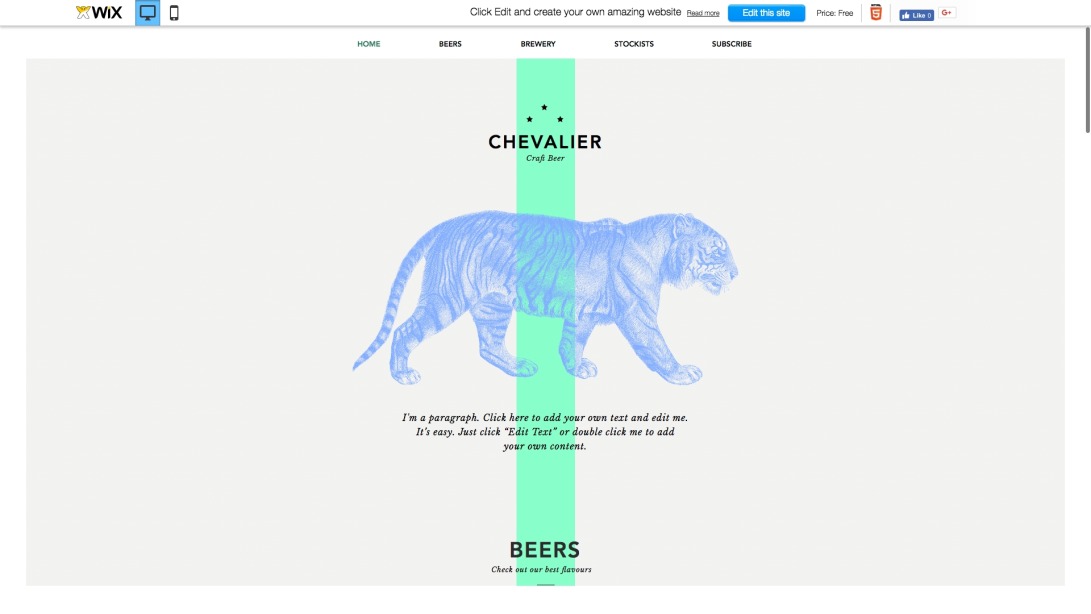Open the SUBSCRIBE page

pos(731,43)
